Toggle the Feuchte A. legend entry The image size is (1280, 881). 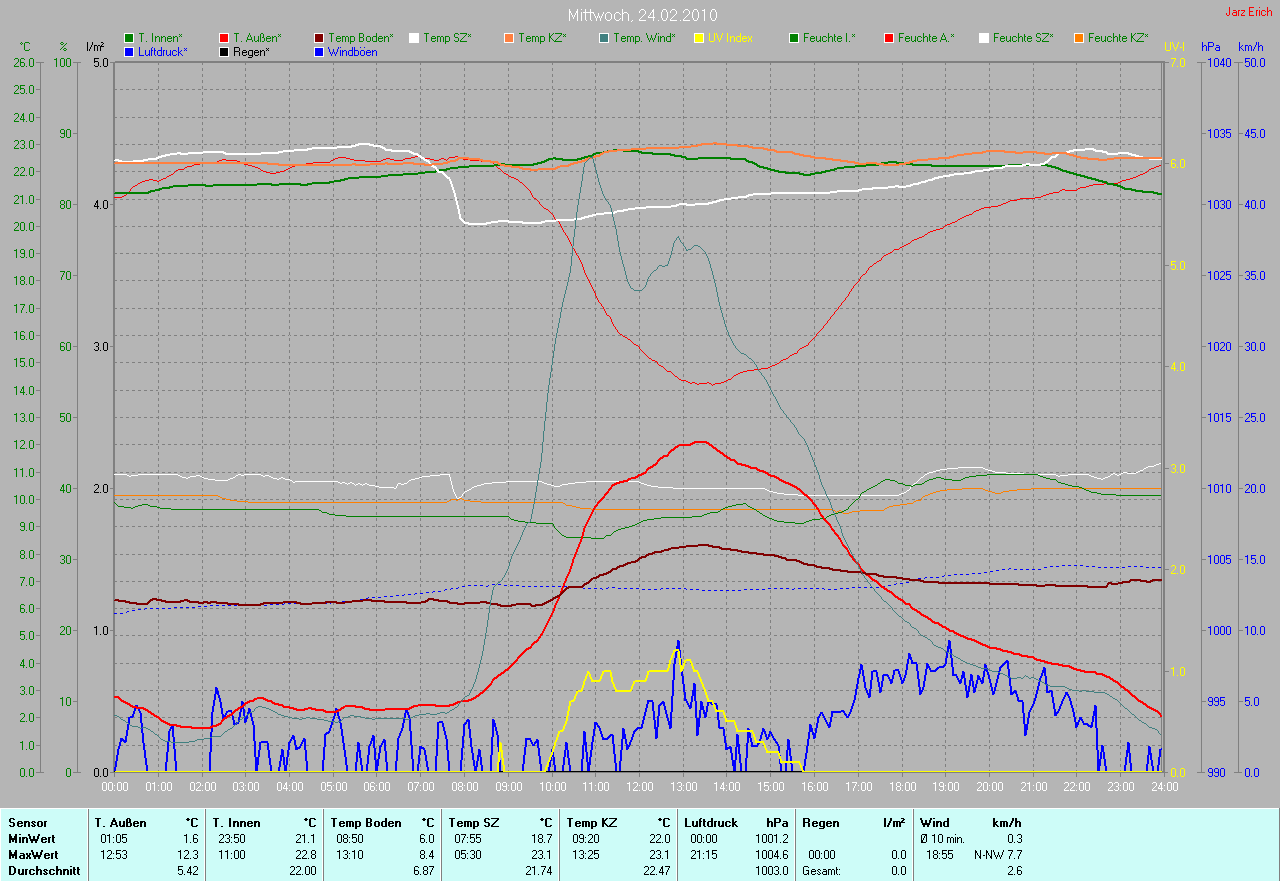point(926,38)
